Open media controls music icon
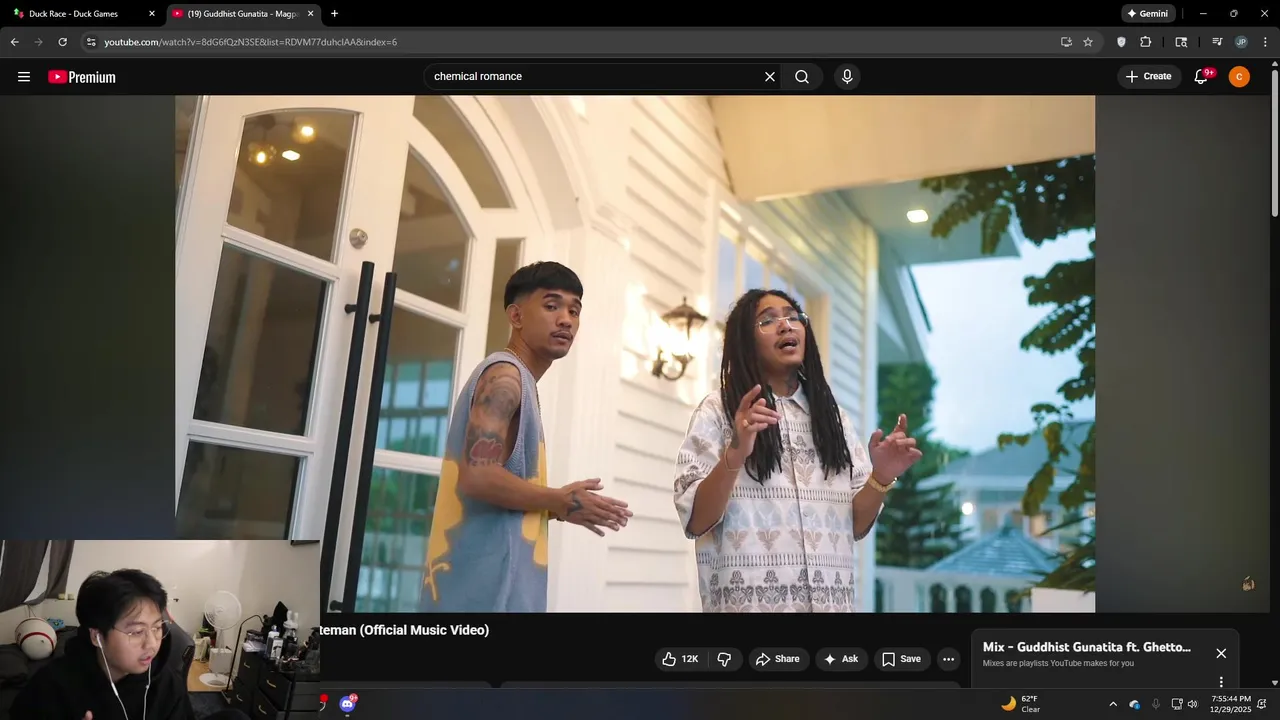The width and height of the screenshot is (1280, 720). 1217,42
